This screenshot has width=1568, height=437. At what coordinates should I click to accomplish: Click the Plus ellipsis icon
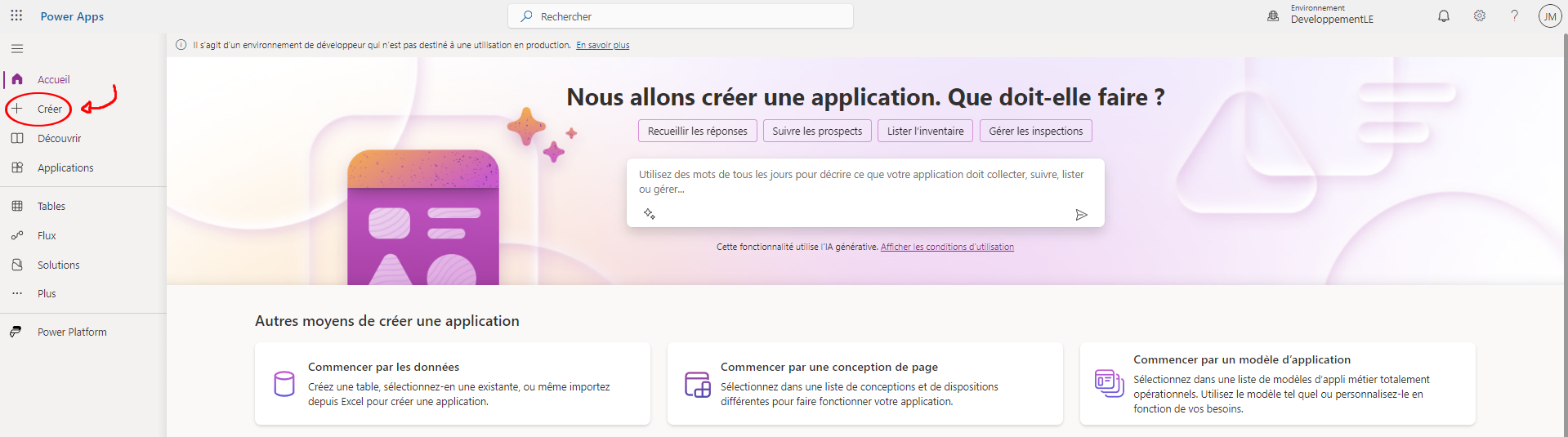tap(17, 293)
